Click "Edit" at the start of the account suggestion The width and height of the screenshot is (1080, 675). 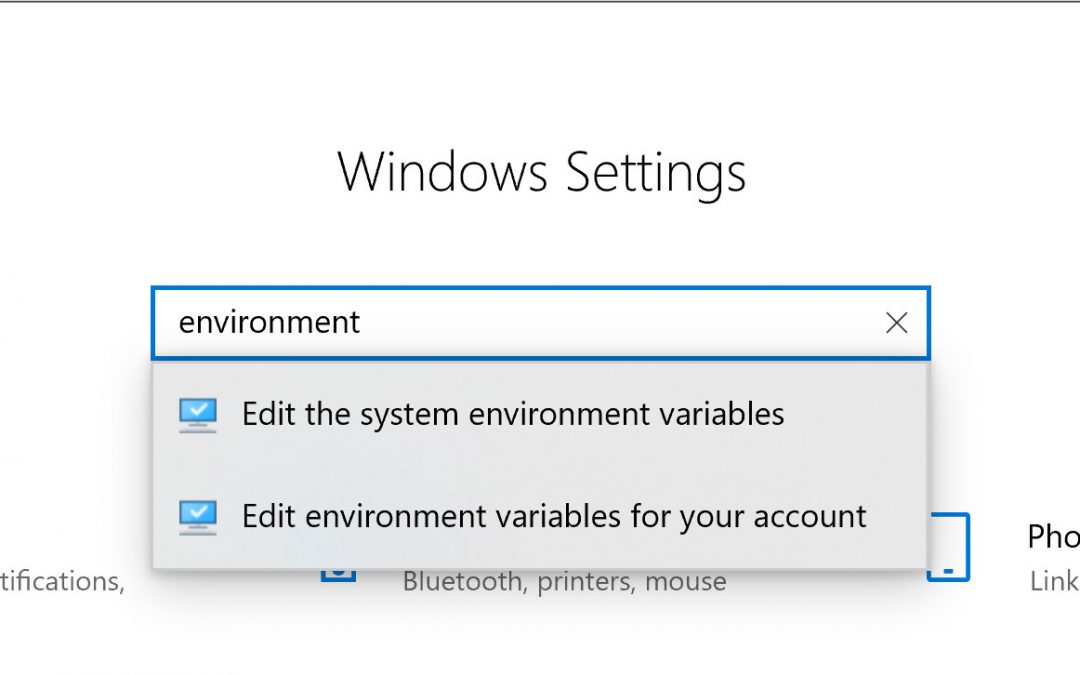click(x=270, y=516)
